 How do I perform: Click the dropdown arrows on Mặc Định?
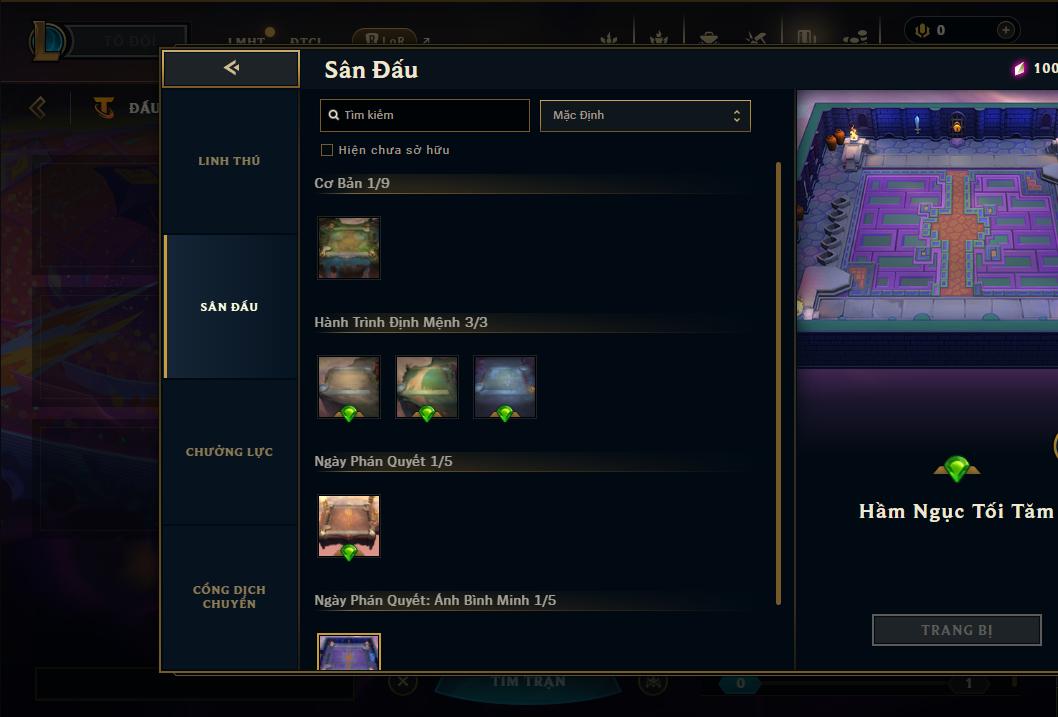click(x=737, y=116)
